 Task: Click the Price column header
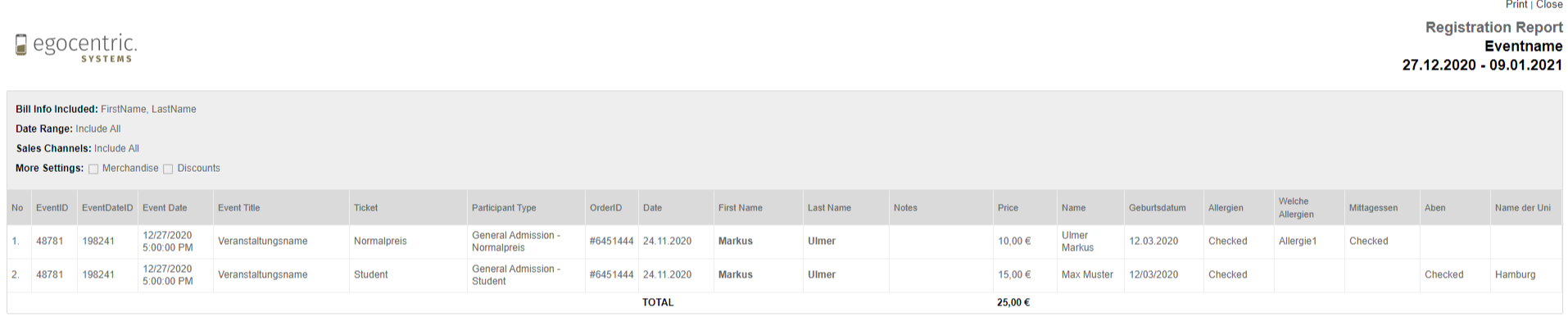[x=1008, y=208]
